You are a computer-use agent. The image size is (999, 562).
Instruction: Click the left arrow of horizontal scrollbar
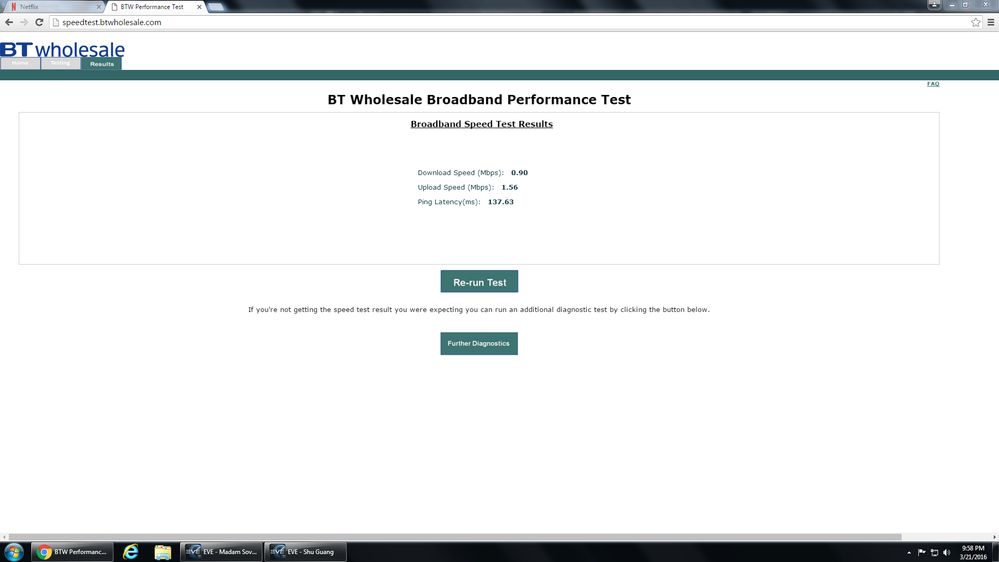click(4, 537)
